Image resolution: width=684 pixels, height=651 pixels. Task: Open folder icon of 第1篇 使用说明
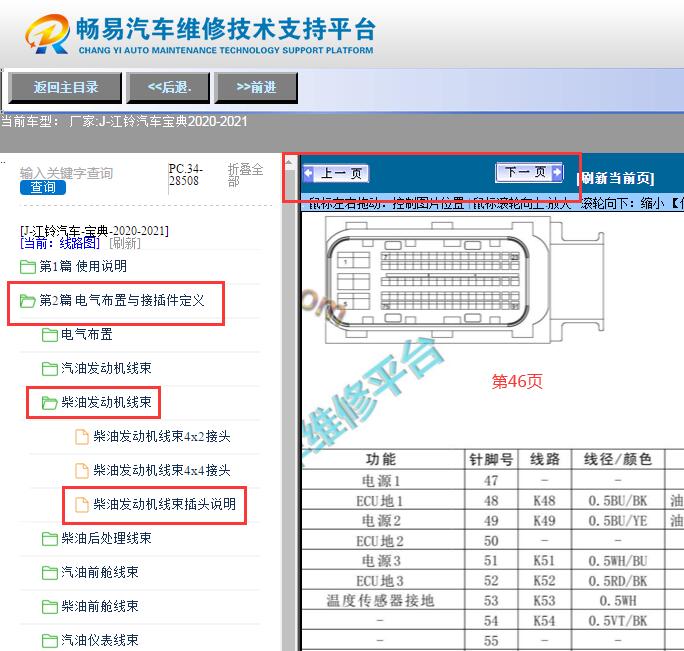28,267
